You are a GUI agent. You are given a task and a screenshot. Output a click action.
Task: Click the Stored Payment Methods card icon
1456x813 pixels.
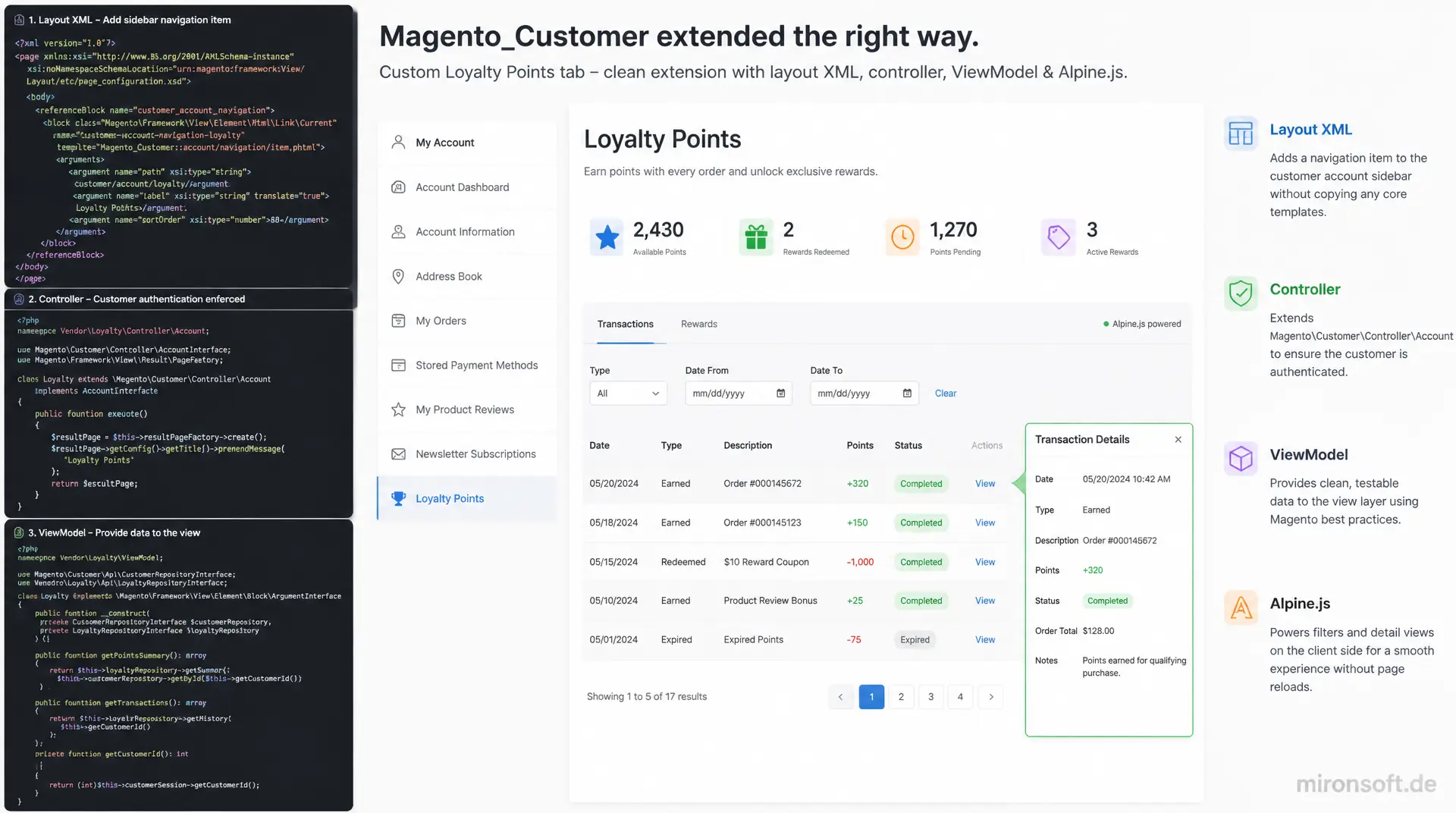[x=398, y=365]
